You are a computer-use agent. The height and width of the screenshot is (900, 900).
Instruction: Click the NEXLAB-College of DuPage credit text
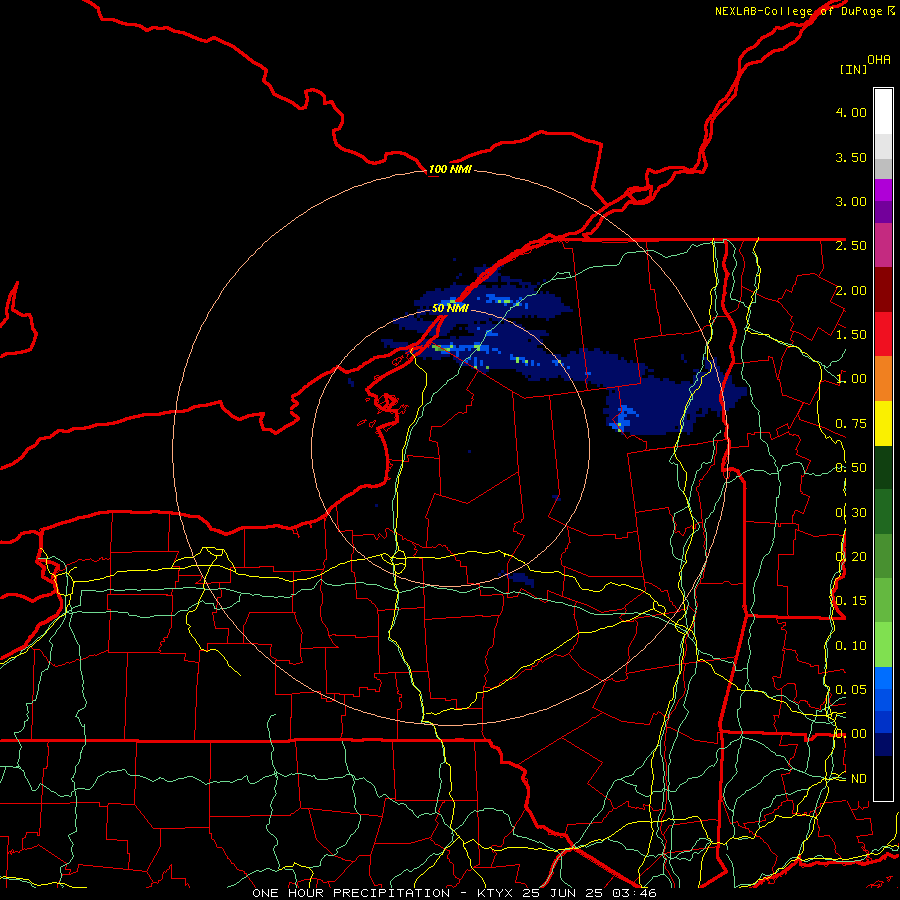[804, 11]
